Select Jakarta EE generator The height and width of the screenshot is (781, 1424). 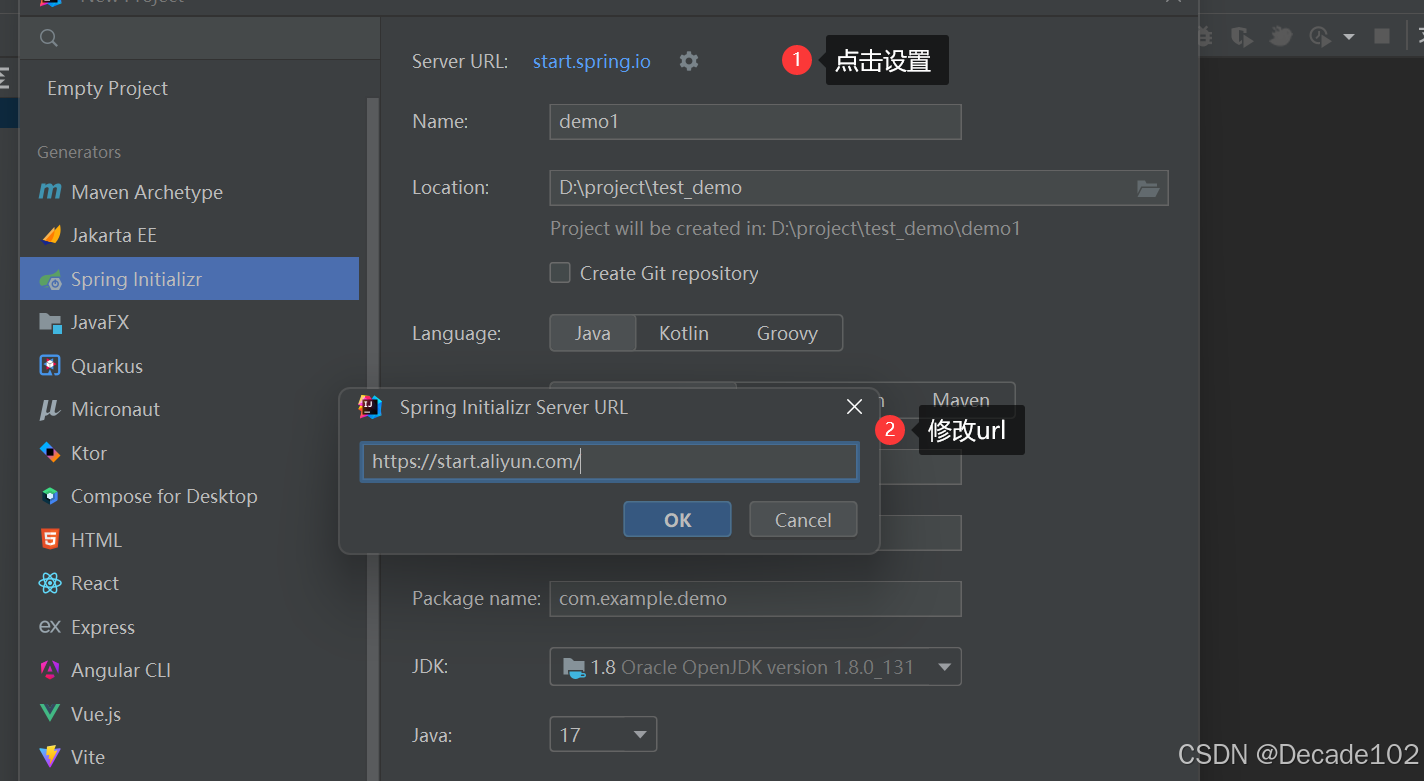click(189, 235)
